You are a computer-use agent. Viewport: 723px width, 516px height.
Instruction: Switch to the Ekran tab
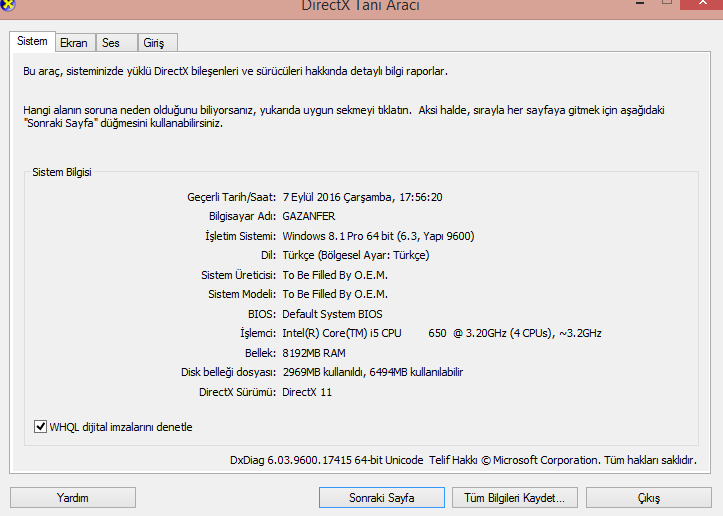tap(76, 42)
